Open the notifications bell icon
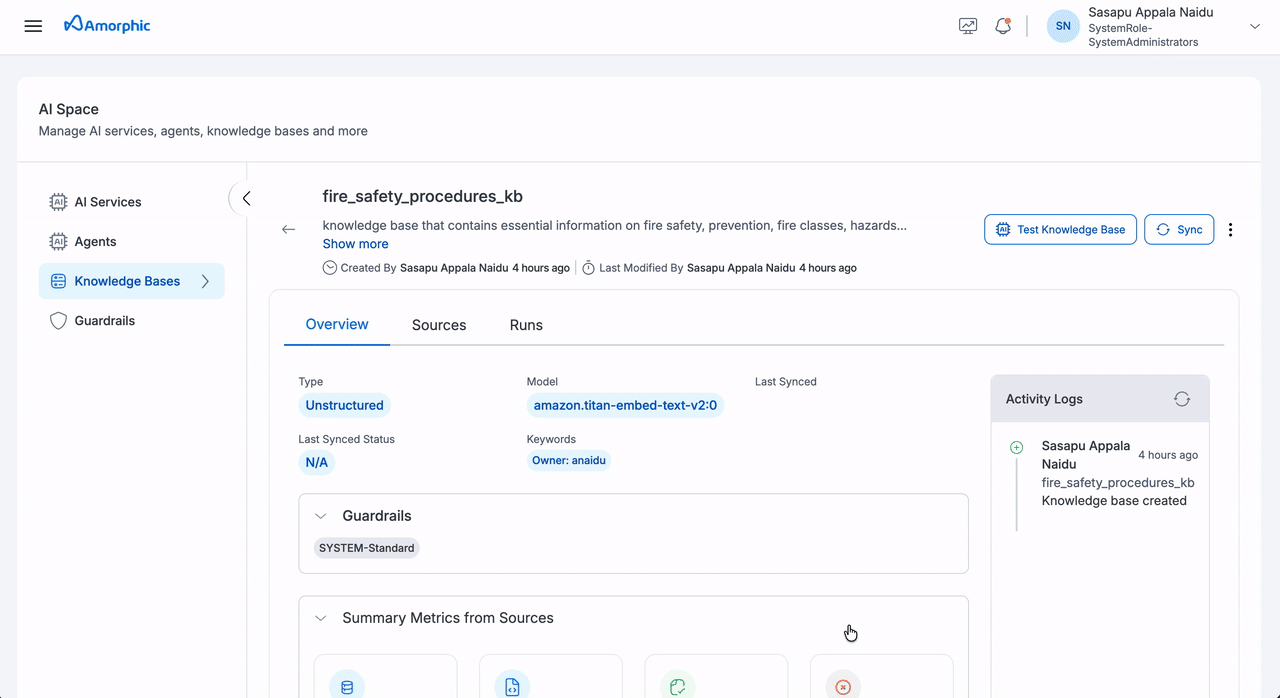Viewport: 1280px width, 698px height. (x=1003, y=25)
